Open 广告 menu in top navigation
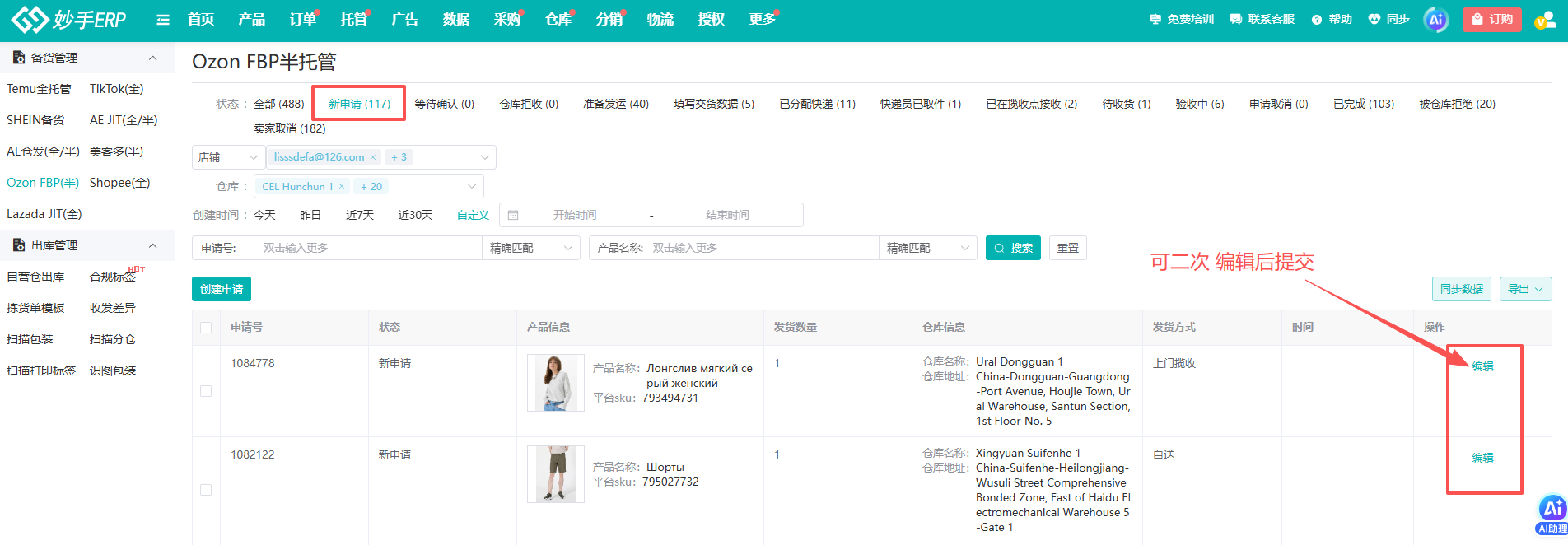Viewport: 1568px width, 545px height. (x=405, y=19)
